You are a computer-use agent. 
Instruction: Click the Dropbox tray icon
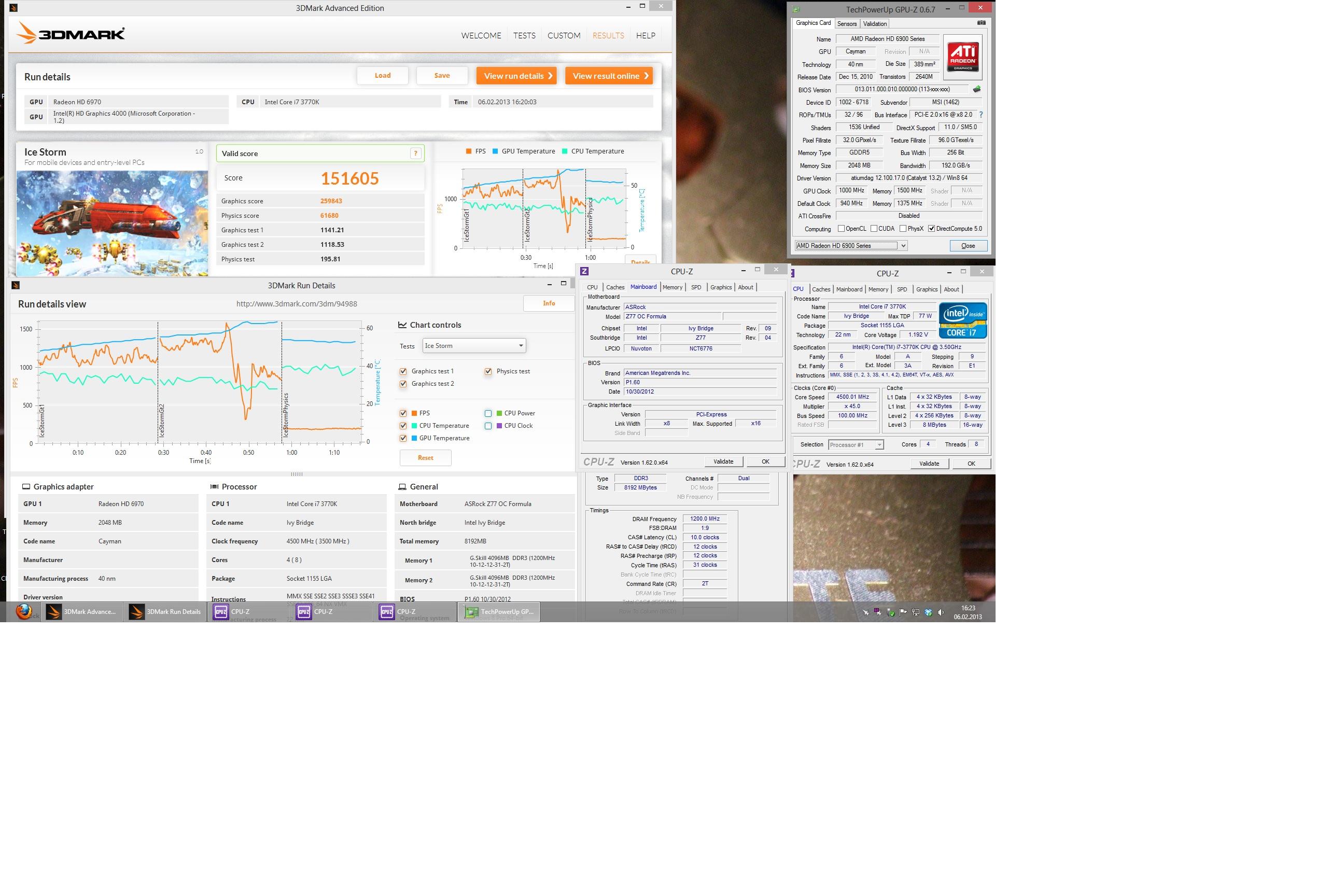928,612
